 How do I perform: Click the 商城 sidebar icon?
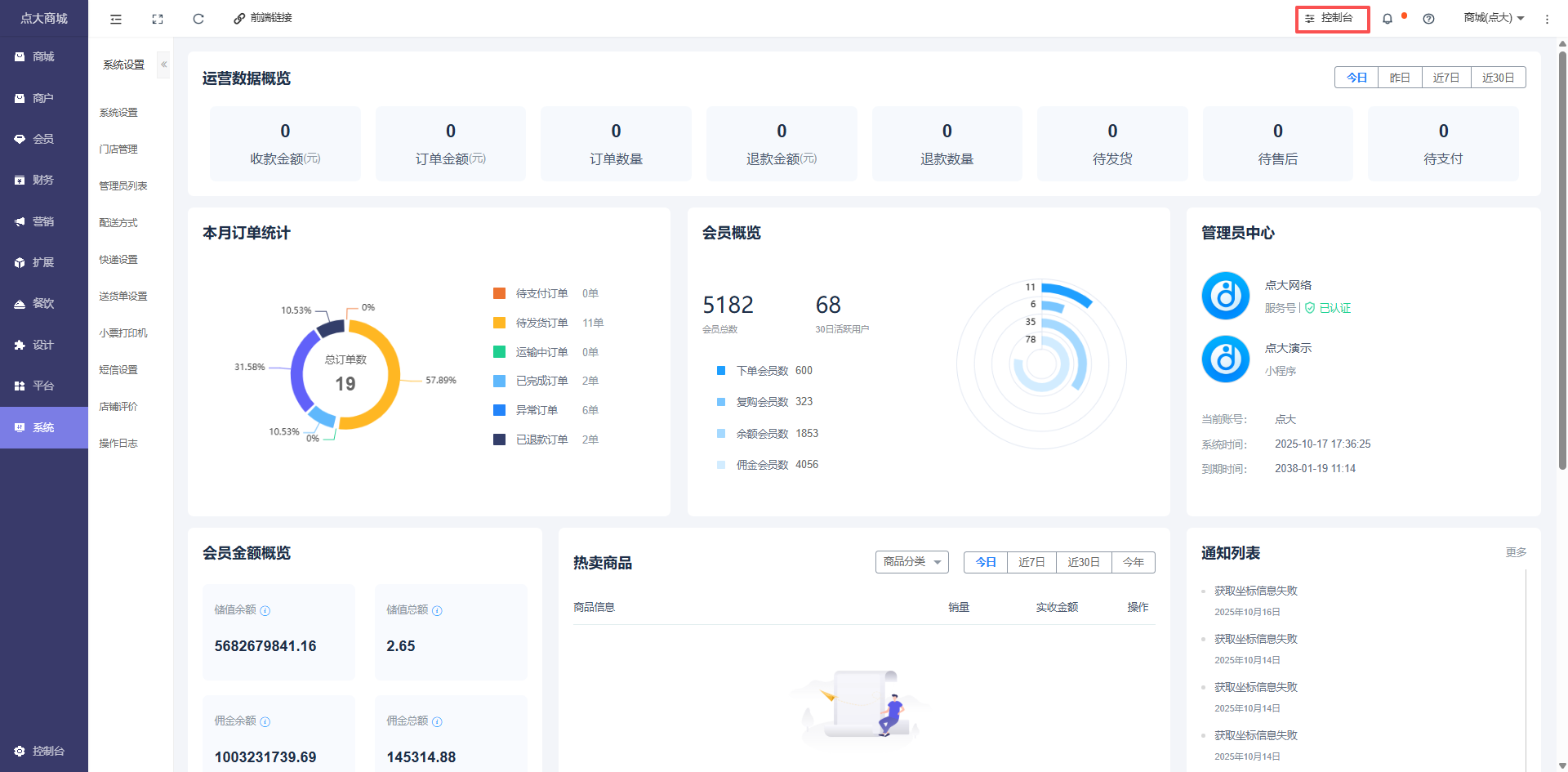(20, 57)
